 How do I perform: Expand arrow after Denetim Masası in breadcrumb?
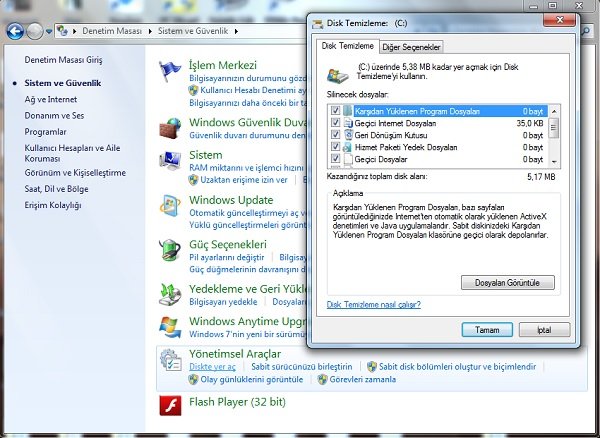coord(150,31)
